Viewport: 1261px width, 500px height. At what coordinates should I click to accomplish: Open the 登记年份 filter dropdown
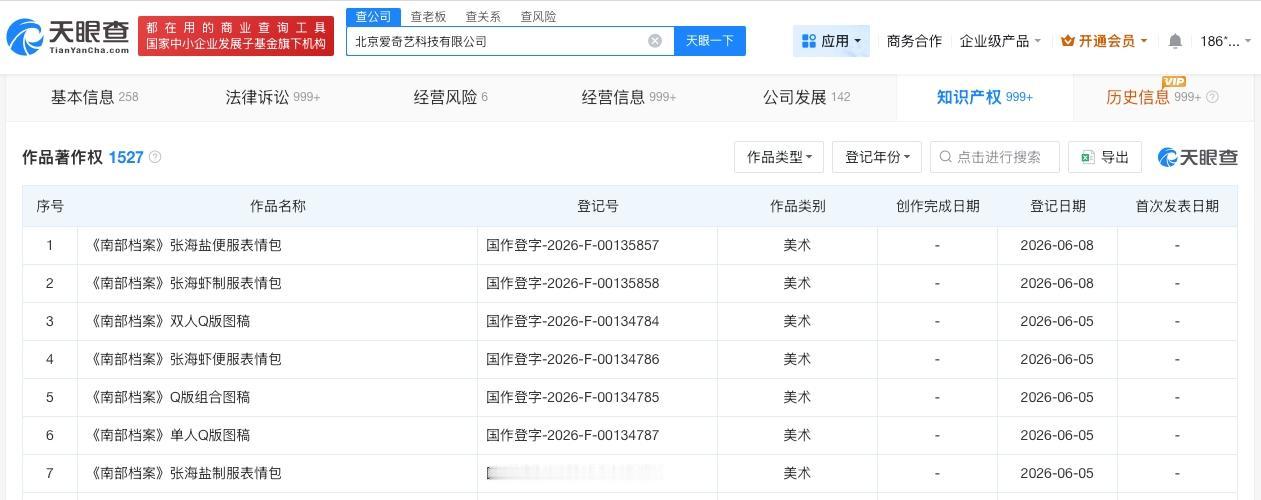(x=877, y=157)
